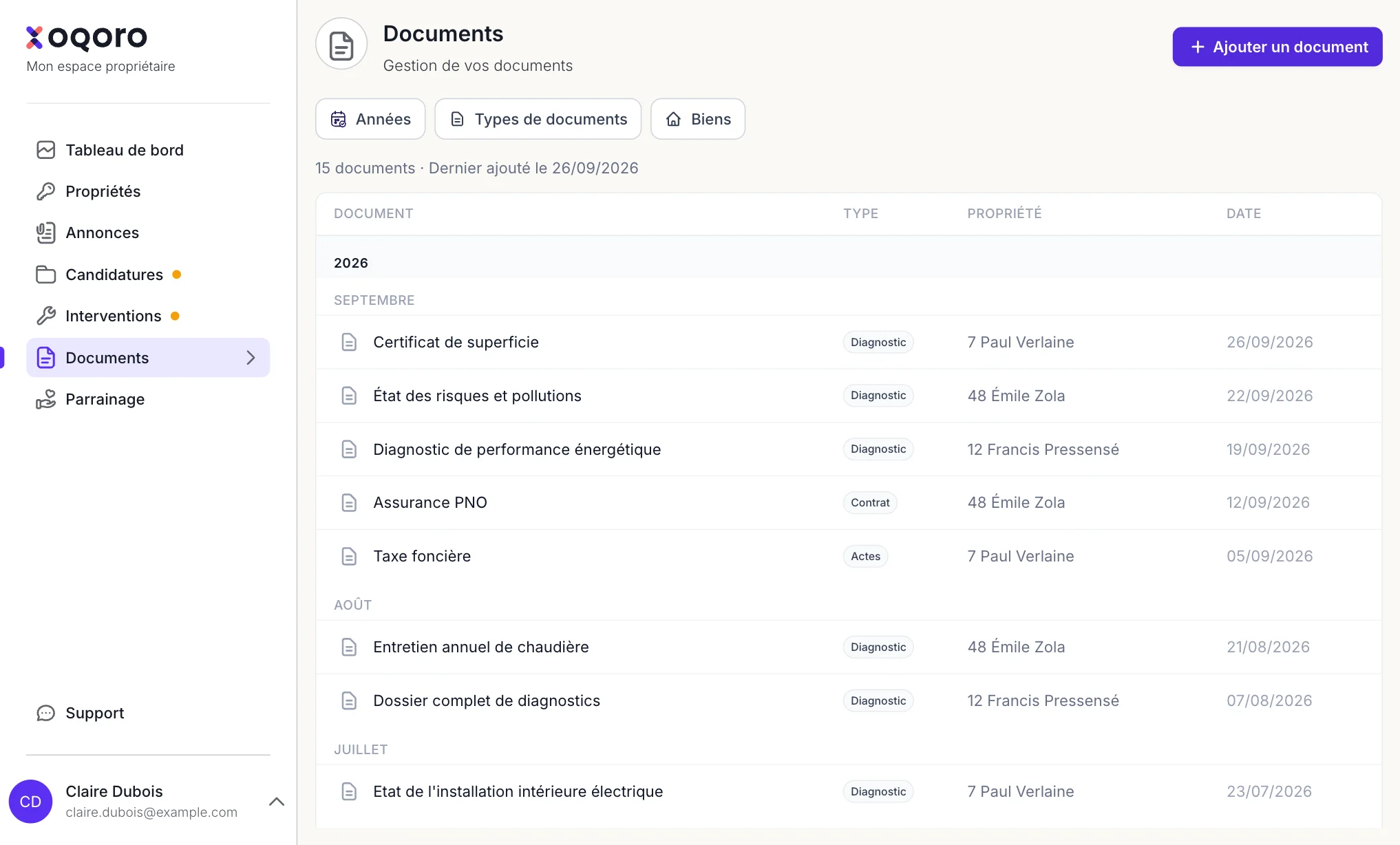Click file icon of Entretien annuel de chaudière
This screenshot has width=1400, height=845.
click(x=349, y=647)
